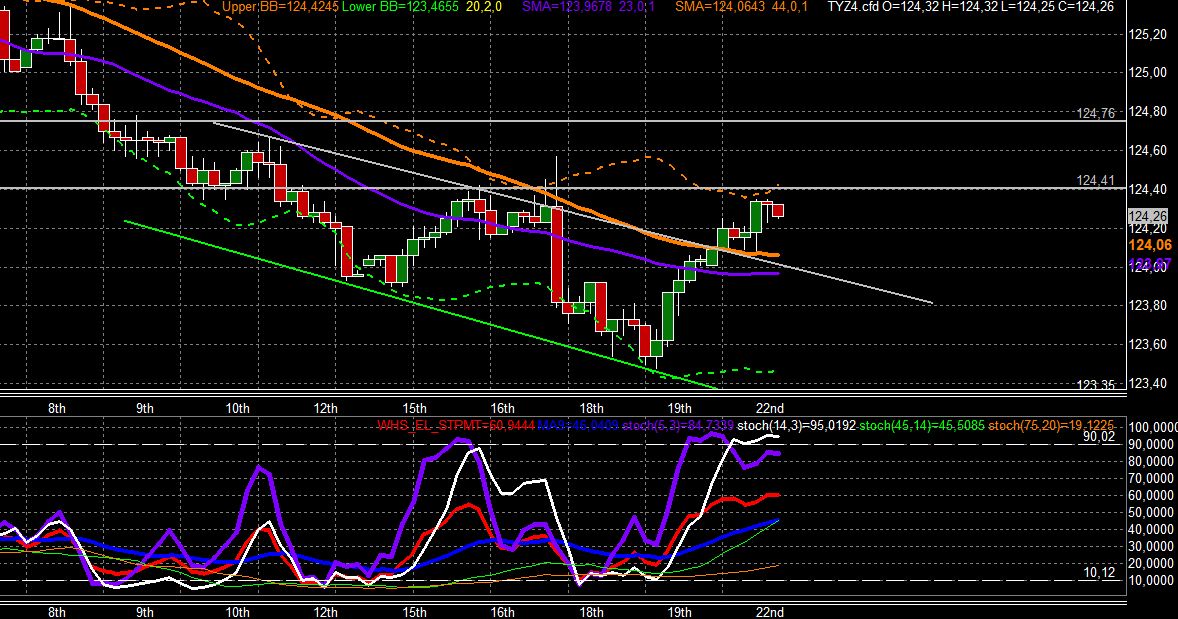The image size is (1178, 619).
Task: Click the 40,0000 indicator axis label
Action: click(x=1153, y=530)
